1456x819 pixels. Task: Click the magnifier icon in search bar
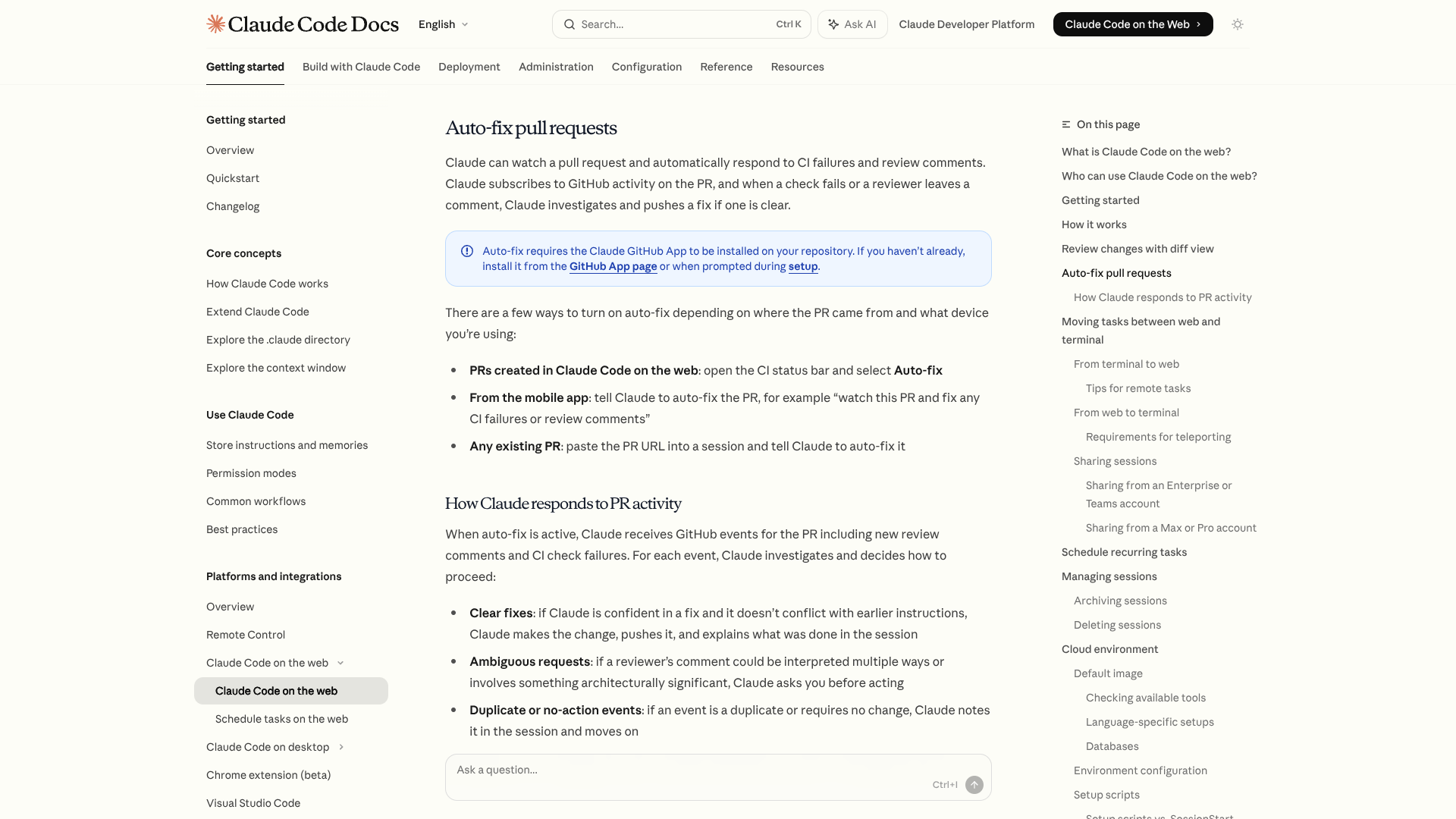(x=570, y=24)
